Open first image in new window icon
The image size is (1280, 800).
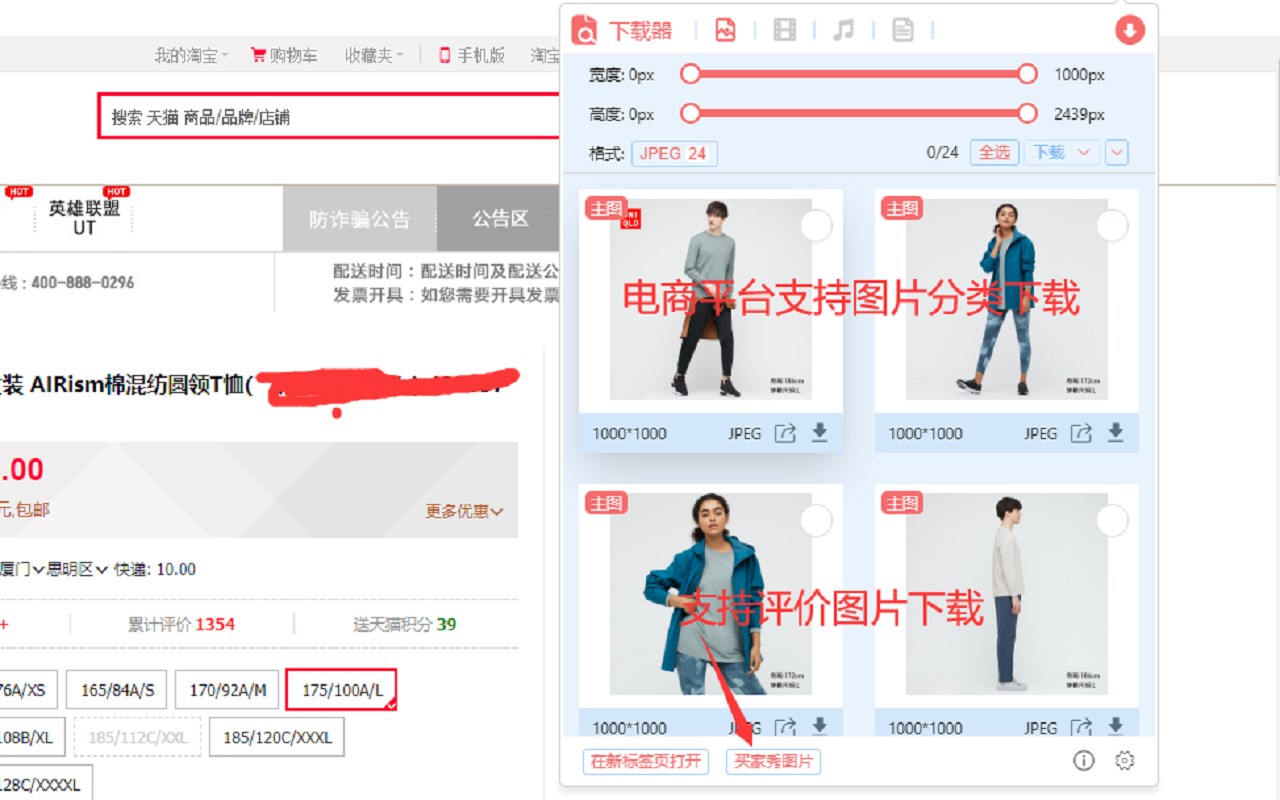(x=786, y=433)
